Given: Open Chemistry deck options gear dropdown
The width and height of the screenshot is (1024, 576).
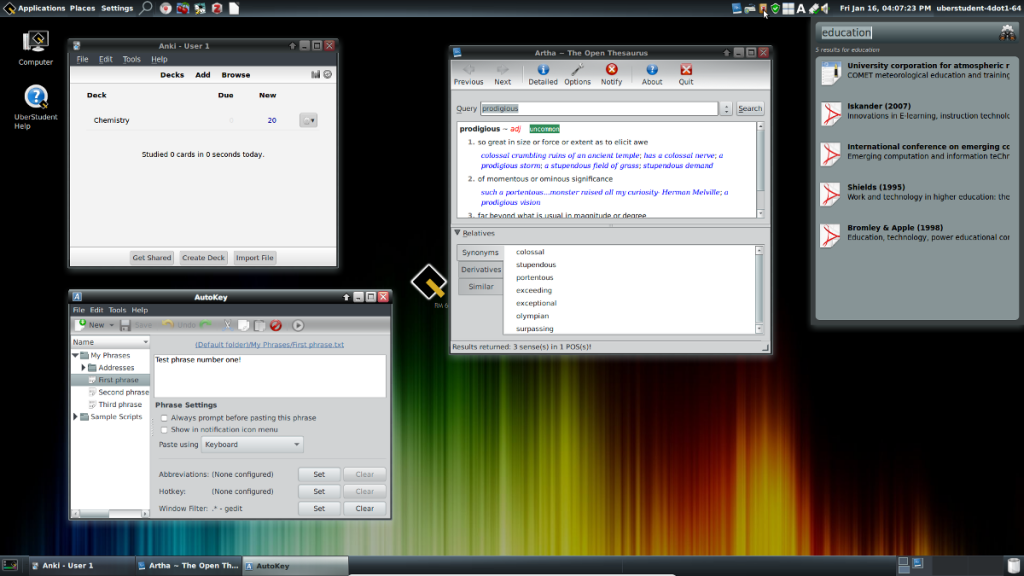Looking at the screenshot, I should (x=308, y=120).
